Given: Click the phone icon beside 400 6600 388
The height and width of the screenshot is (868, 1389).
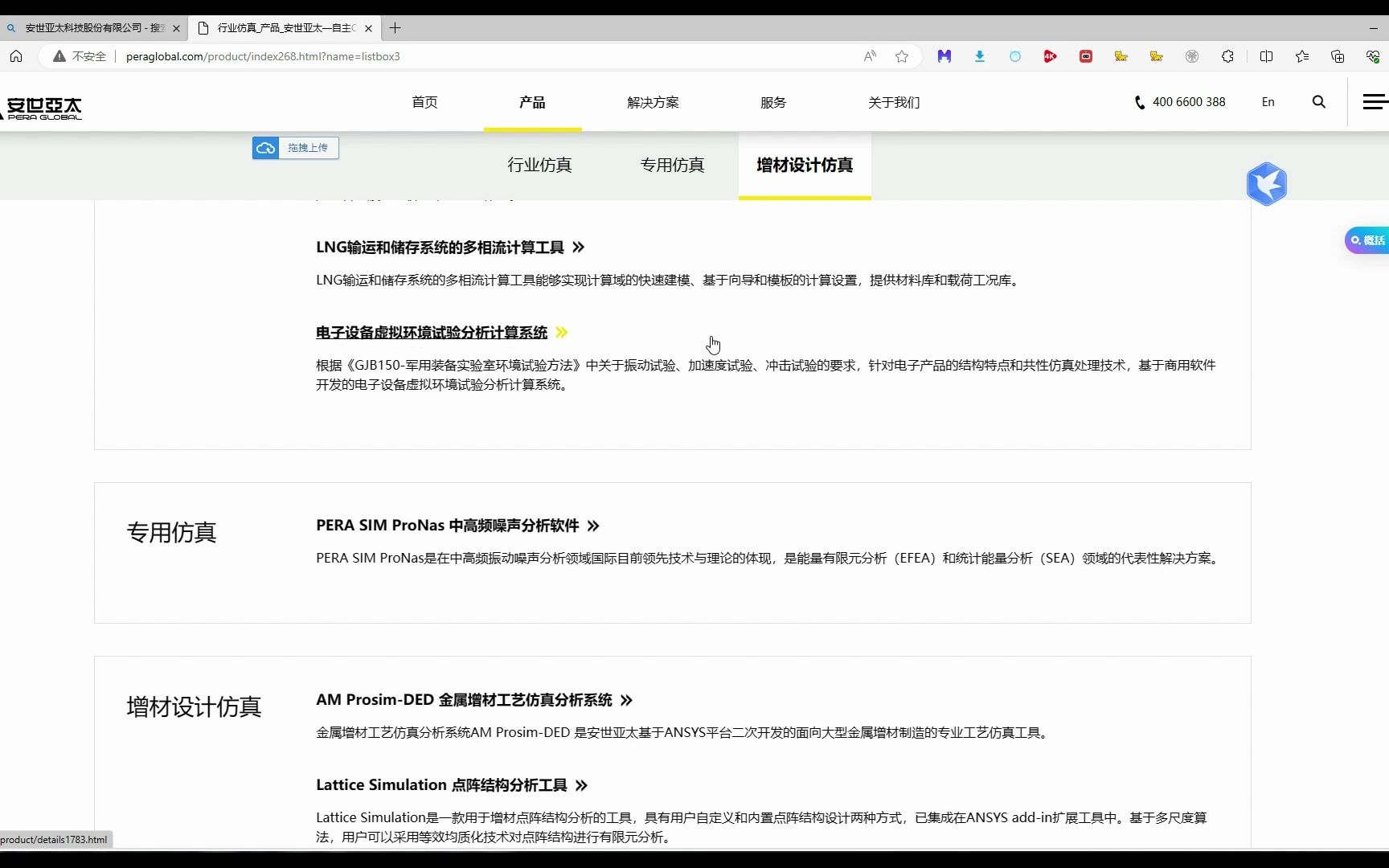Looking at the screenshot, I should pos(1140,102).
